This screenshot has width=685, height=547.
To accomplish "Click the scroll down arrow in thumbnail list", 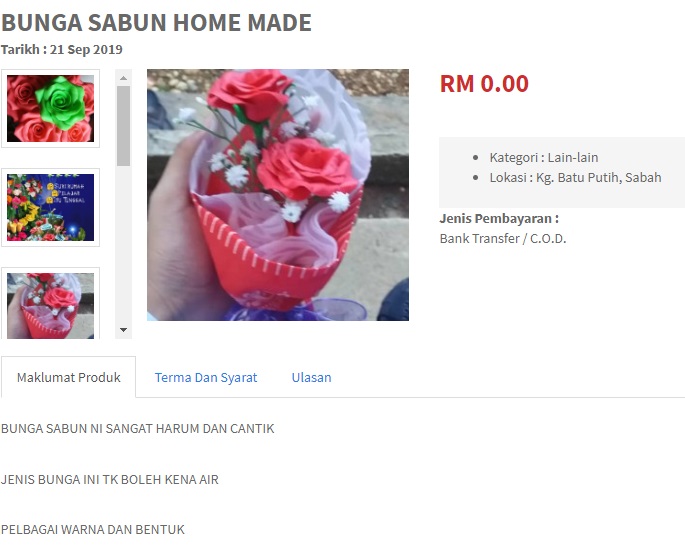I will tap(124, 330).
